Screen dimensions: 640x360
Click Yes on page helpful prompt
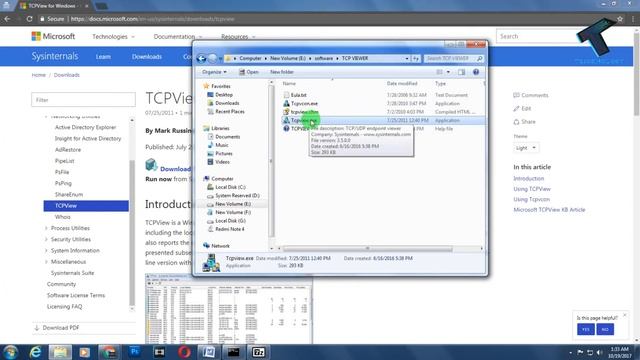pos(586,329)
